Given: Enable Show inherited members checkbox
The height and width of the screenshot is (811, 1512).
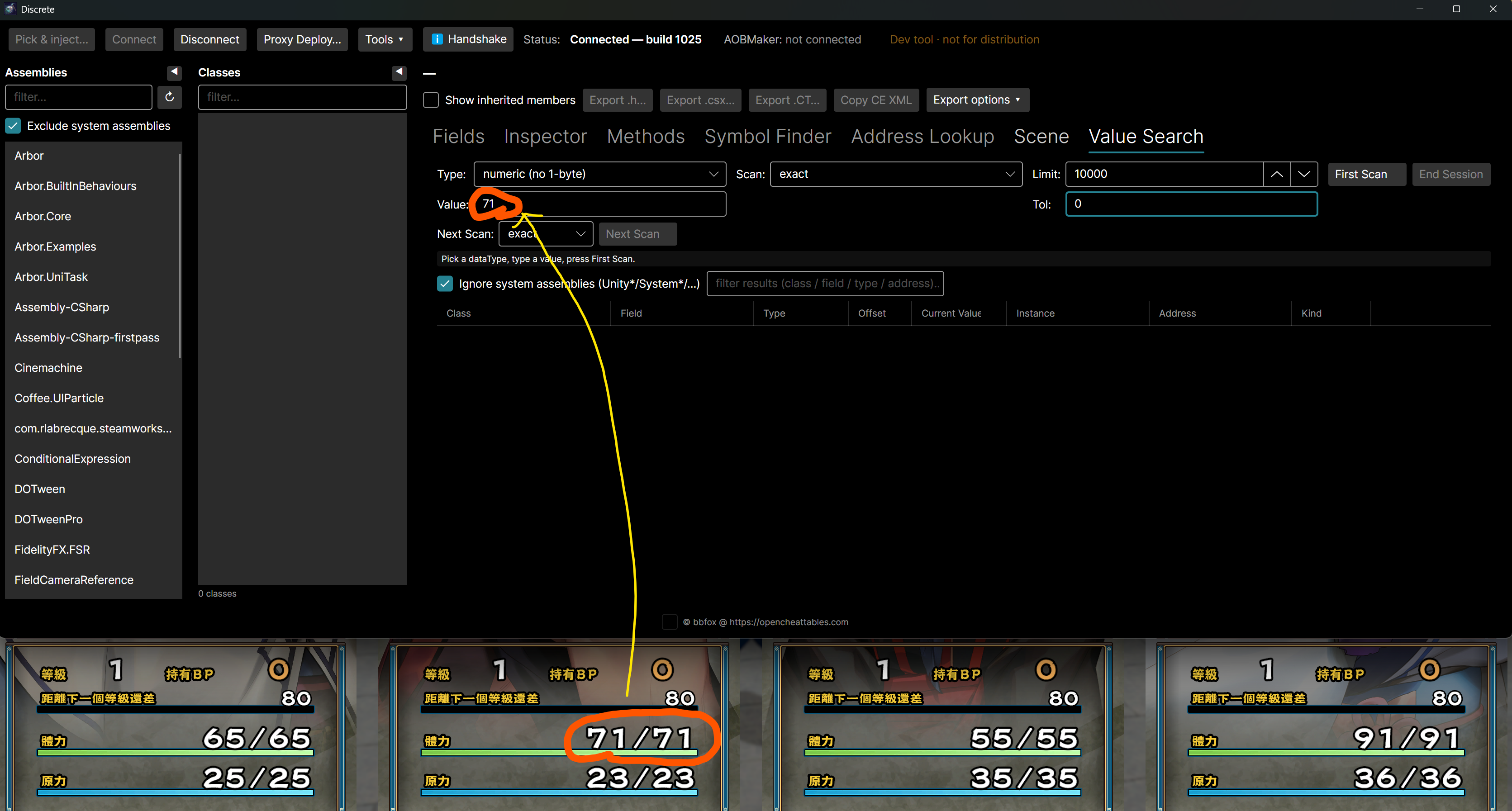Looking at the screenshot, I should 431,100.
